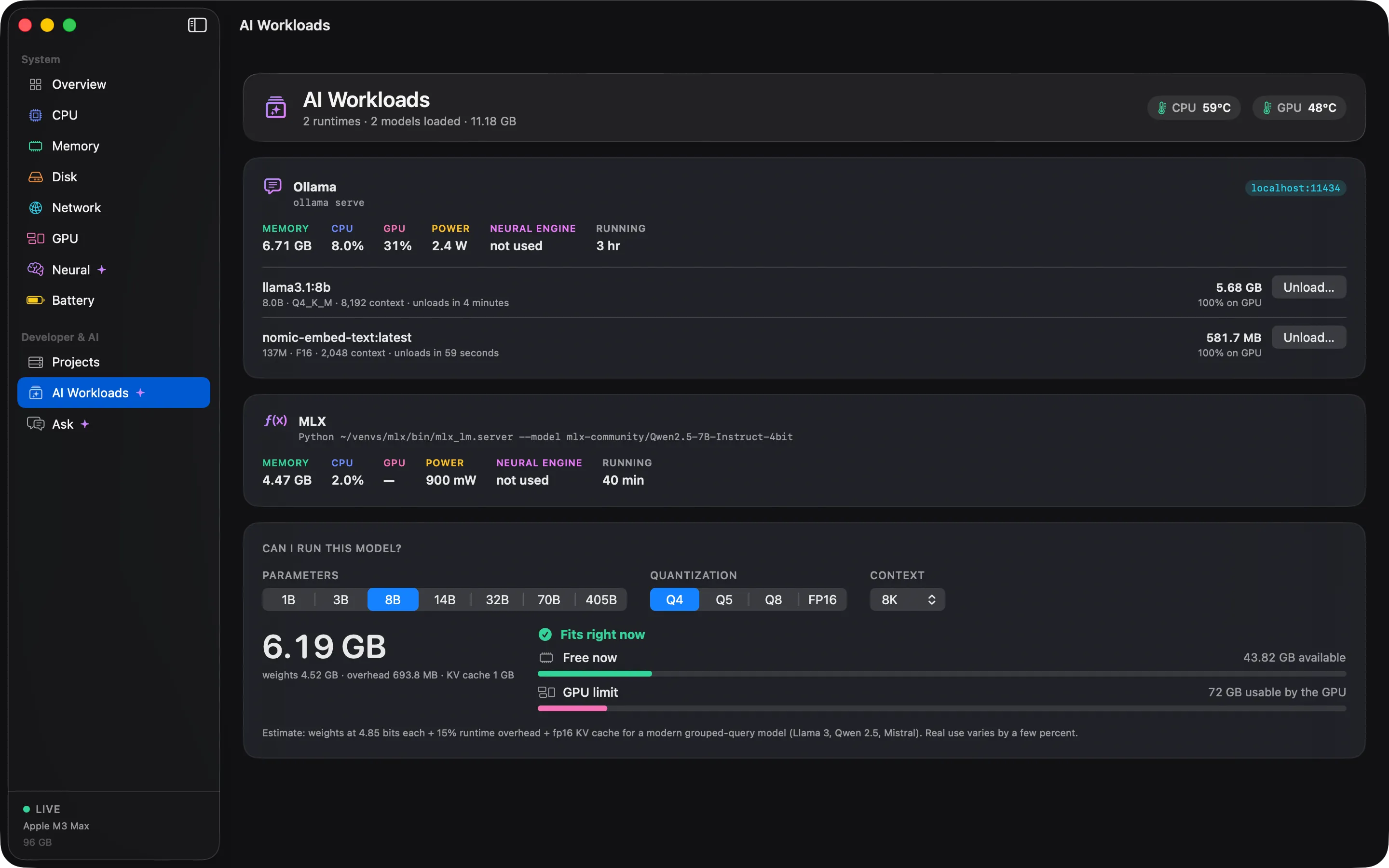
Task: Click the MLX 4.47 GB memory value
Action: coord(287,480)
